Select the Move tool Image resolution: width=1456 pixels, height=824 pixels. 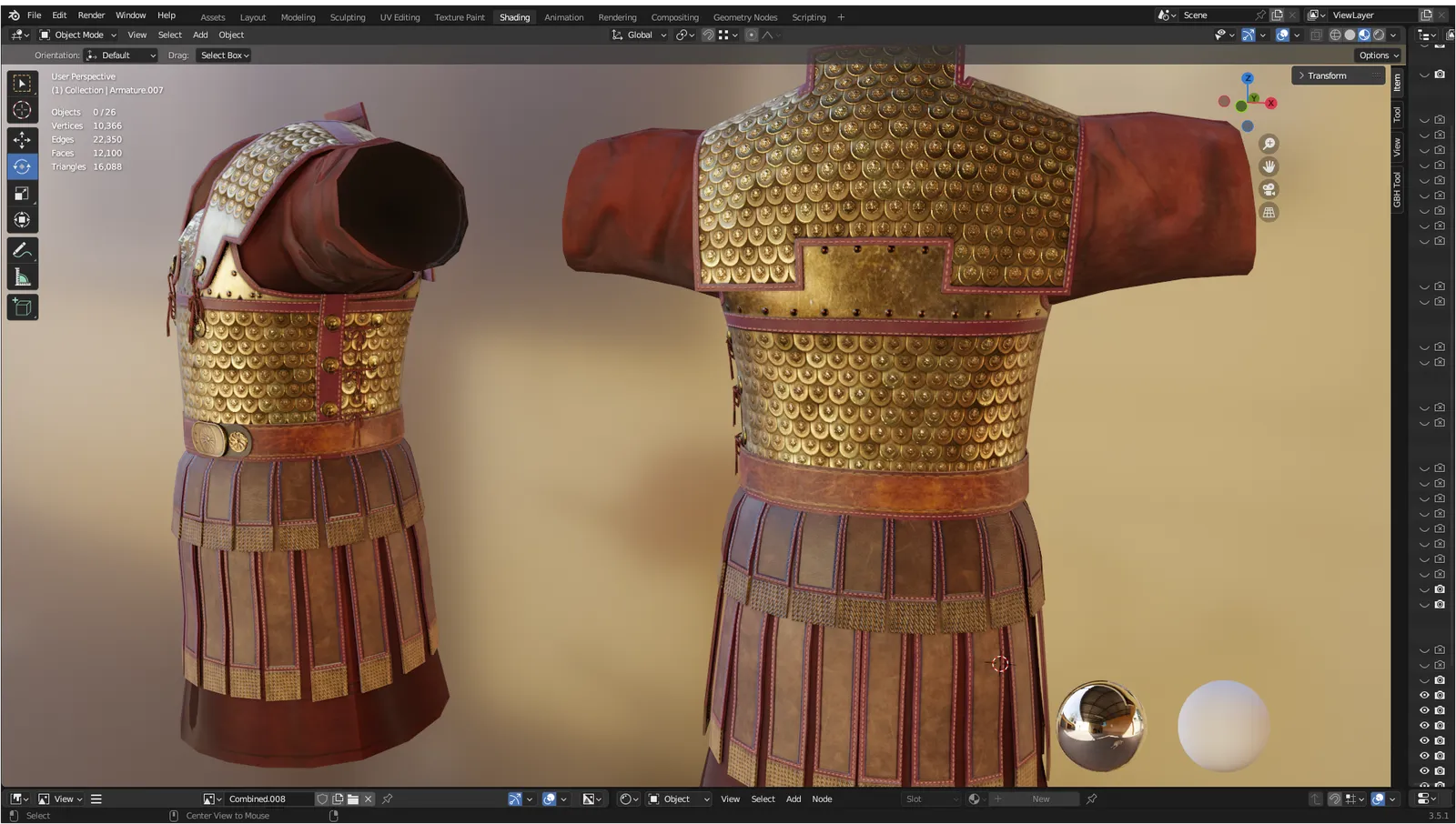tap(22, 139)
